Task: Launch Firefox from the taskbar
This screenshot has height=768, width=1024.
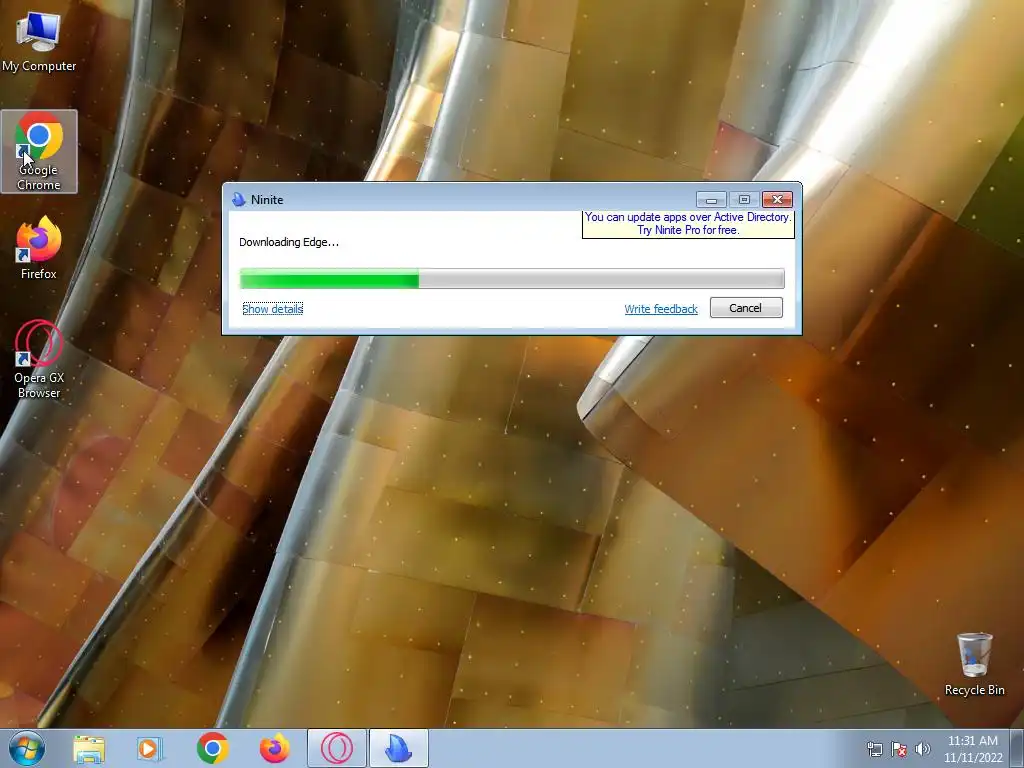Action: click(274, 748)
